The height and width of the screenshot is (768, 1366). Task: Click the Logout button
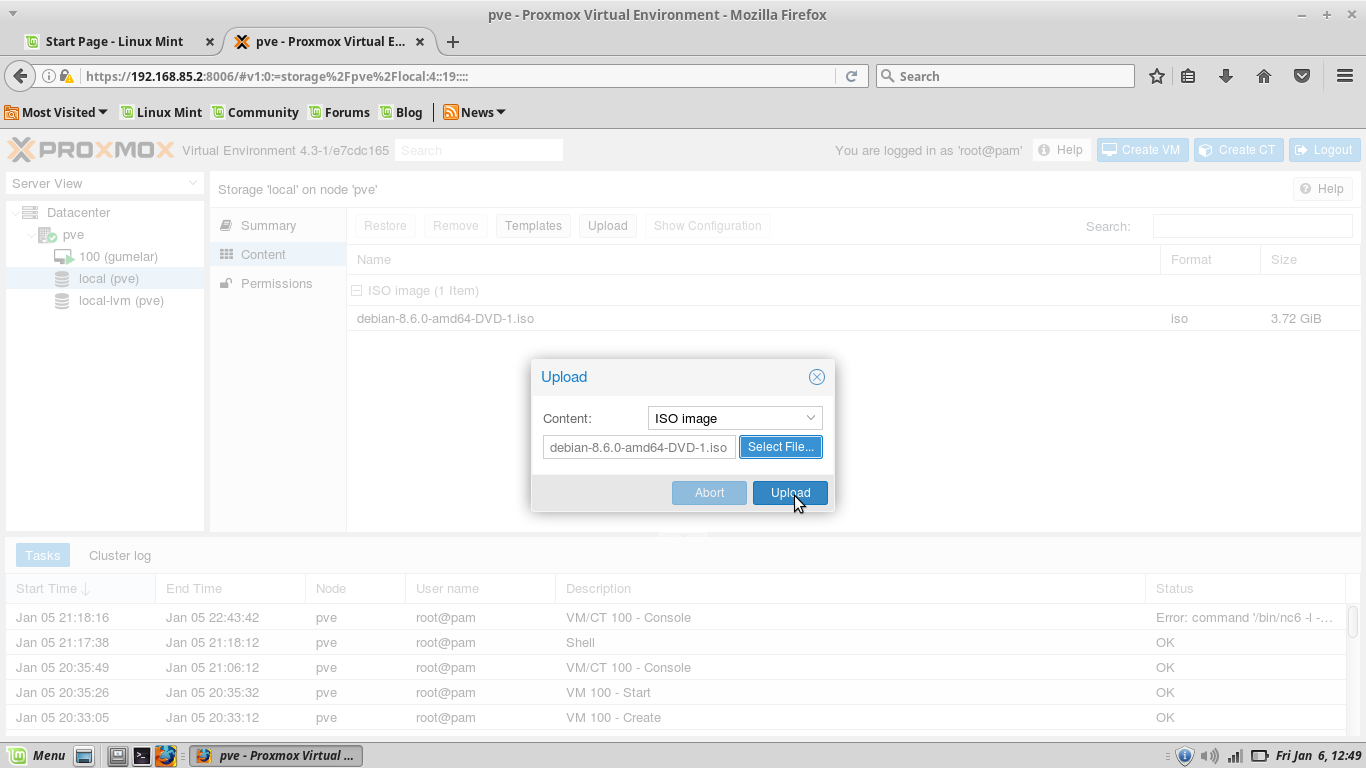coord(1324,150)
